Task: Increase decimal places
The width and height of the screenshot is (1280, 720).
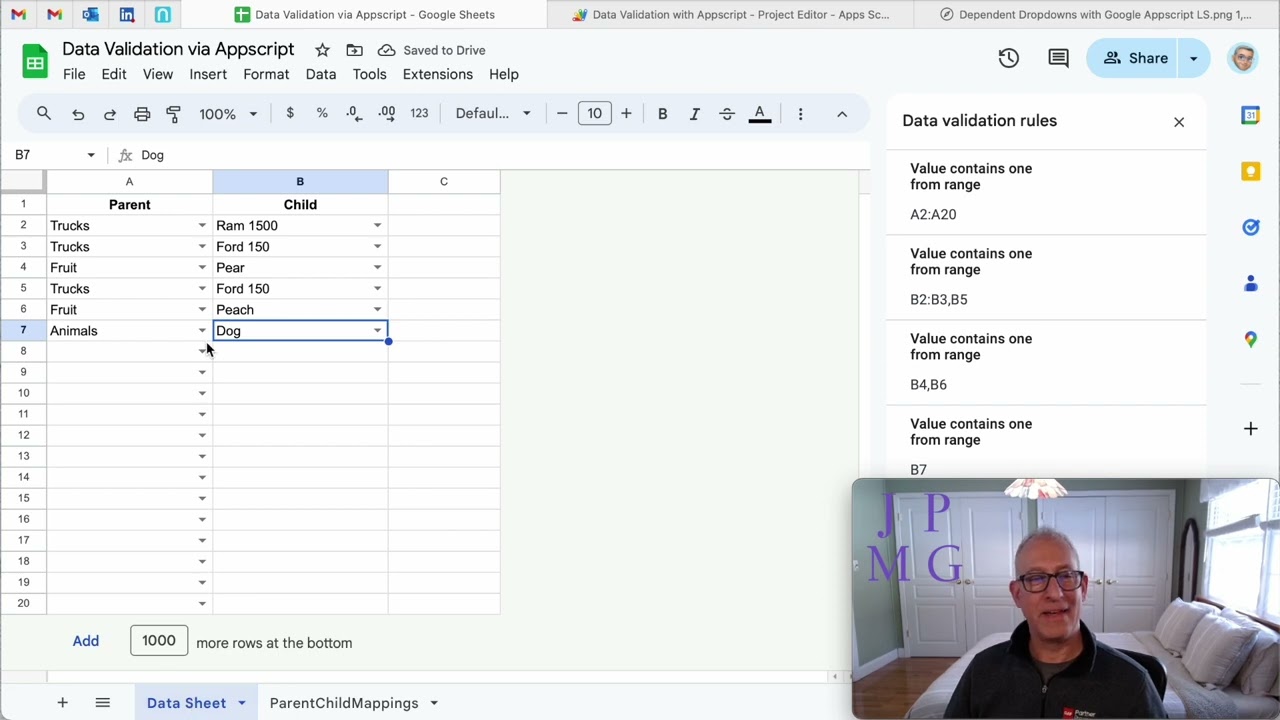Action: point(387,113)
